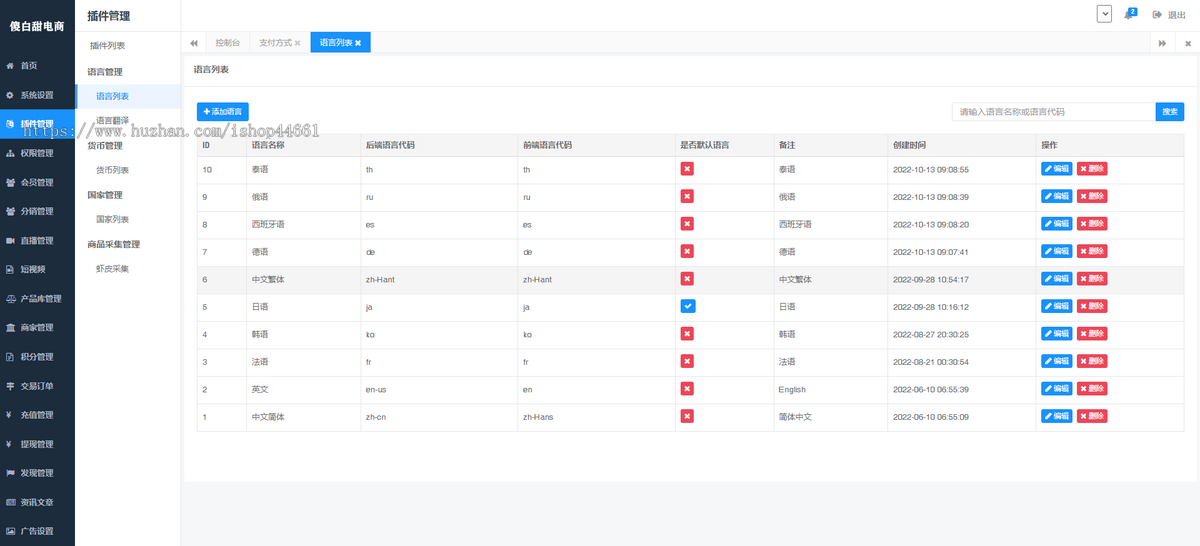Click the notification bell icon
This screenshot has height=546, width=1200.
click(x=1129, y=14)
